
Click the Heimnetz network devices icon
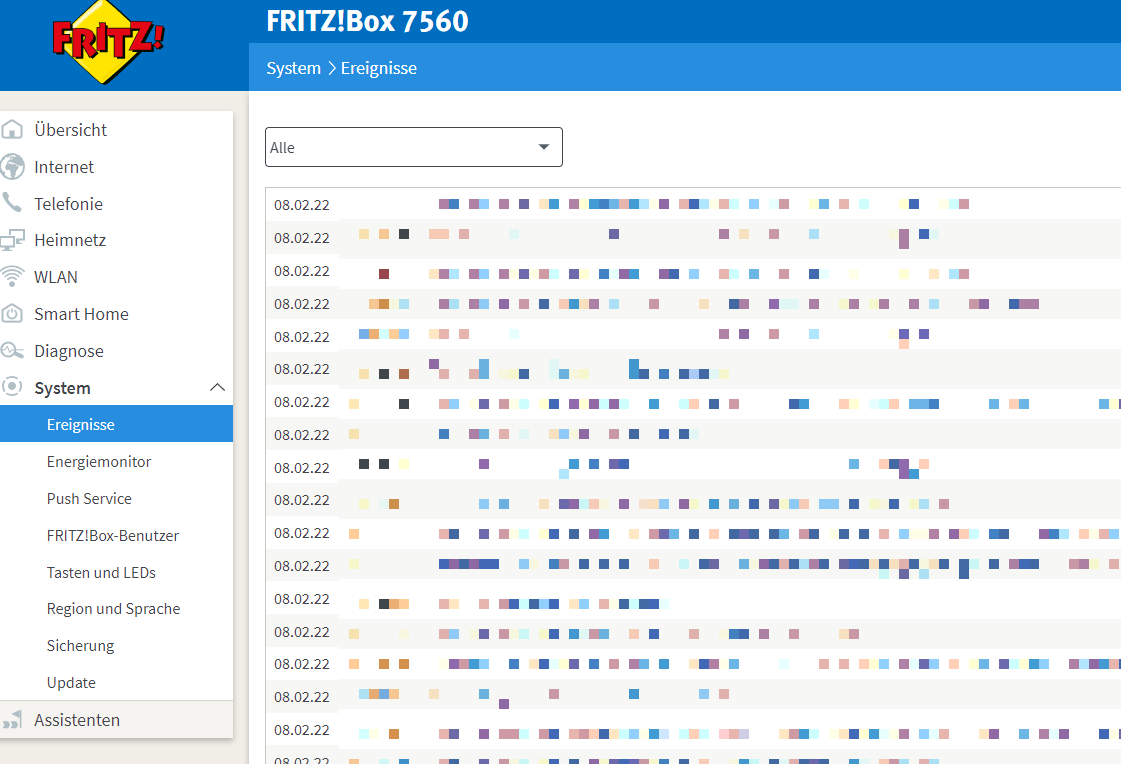11,240
